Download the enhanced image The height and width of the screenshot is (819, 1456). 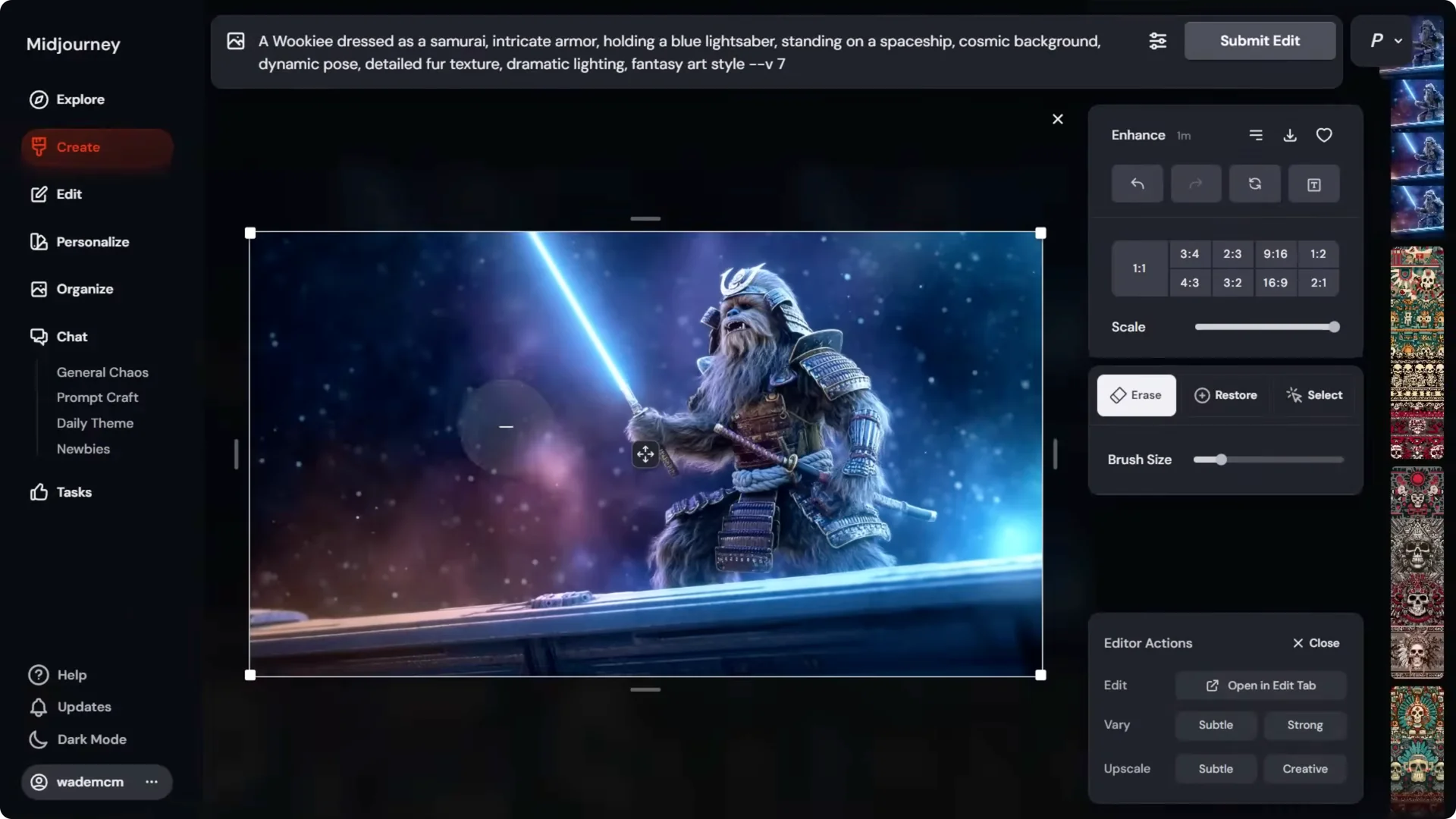[1290, 135]
